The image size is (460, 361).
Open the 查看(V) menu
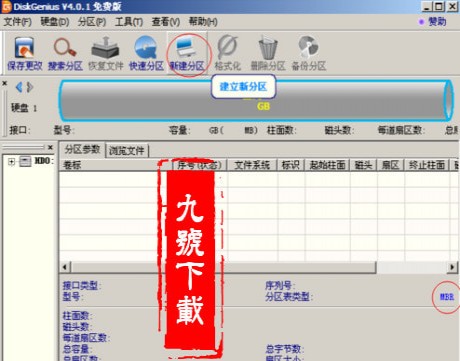pyautogui.click(x=166, y=22)
